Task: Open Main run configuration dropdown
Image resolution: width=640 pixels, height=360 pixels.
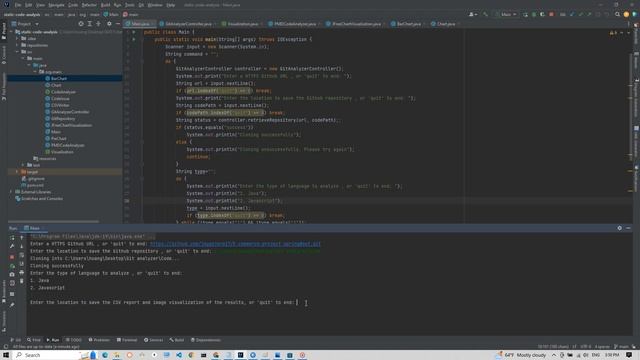Action: click(x=506, y=14)
